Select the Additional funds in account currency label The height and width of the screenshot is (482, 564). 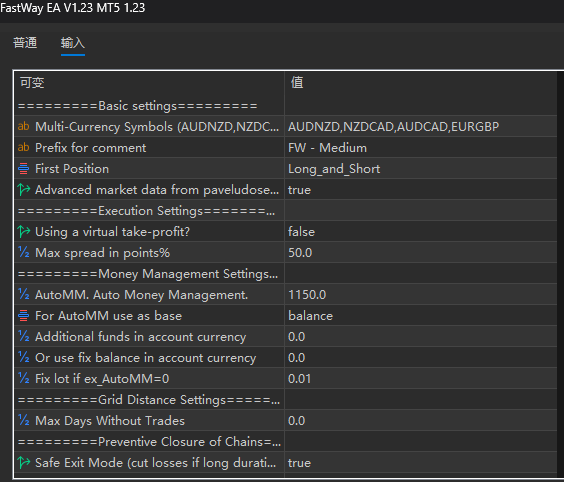click(x=141, y=337)
